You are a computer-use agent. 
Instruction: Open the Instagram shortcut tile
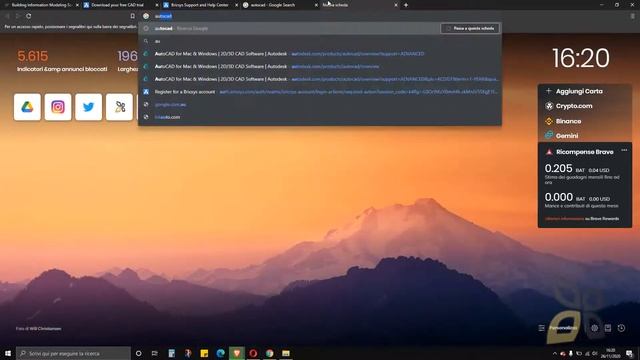coord(58,107)
